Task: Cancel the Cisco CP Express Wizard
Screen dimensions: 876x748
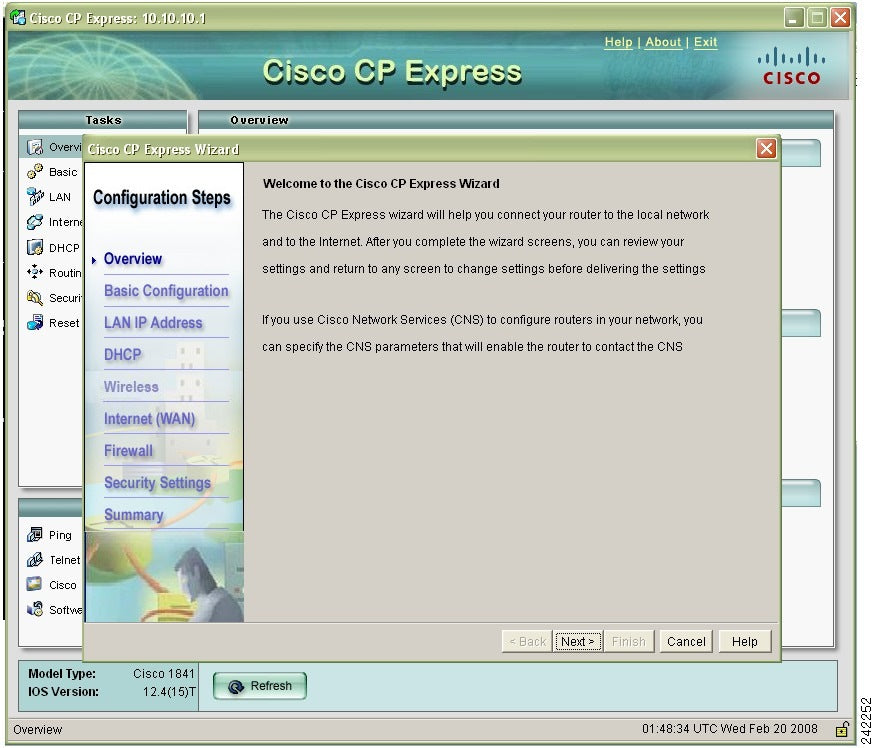Action: coord(685,641)
